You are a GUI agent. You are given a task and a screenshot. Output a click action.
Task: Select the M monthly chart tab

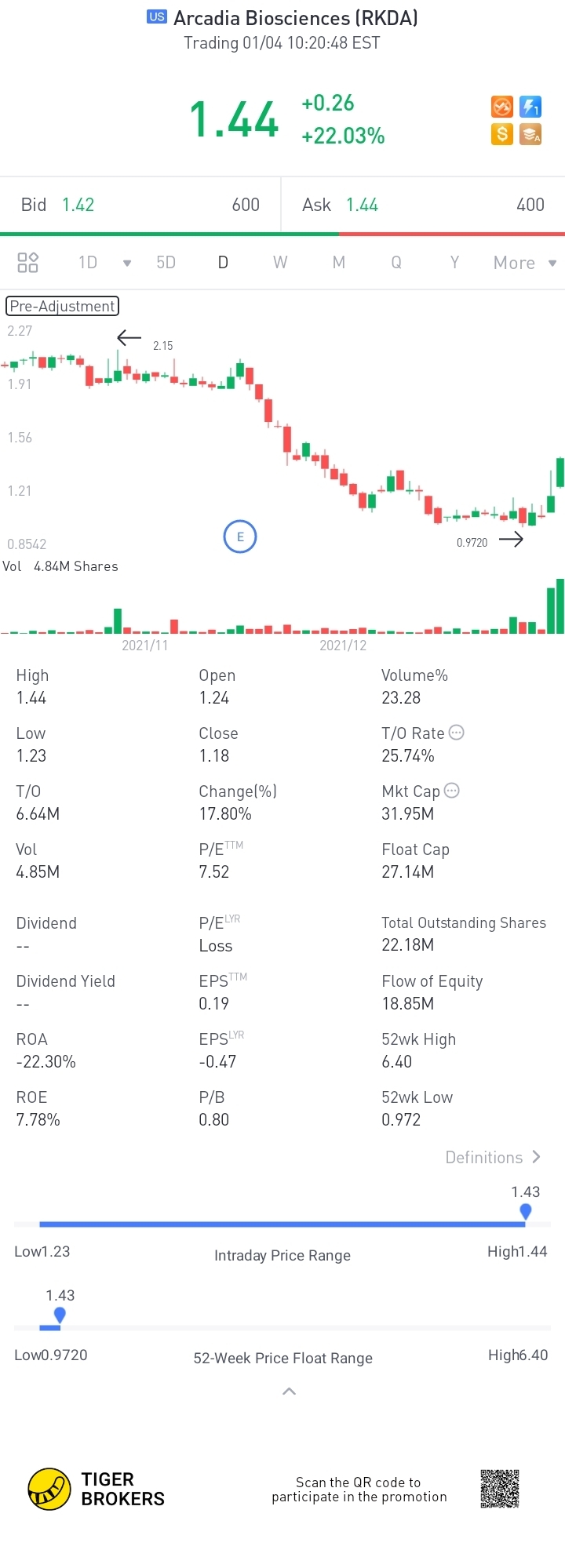339,262
